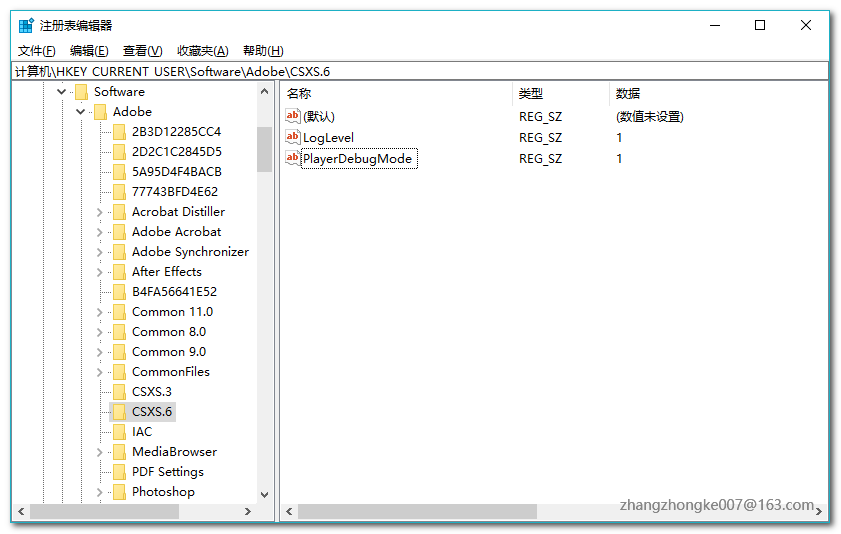
Task: Expand the MediaBrowser key
Action: coord(99,453)
